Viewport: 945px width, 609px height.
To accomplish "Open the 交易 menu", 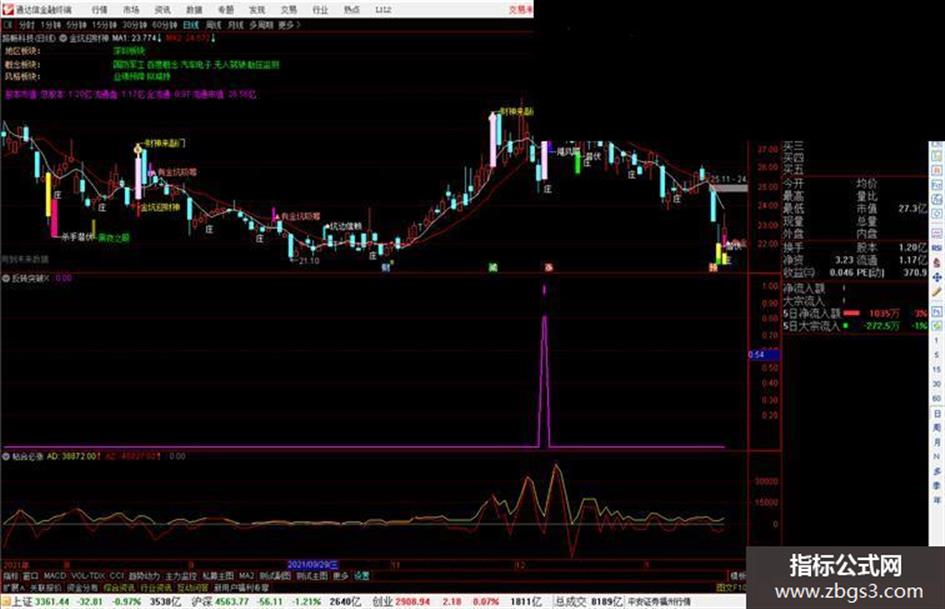I will click(x=288, y=10).
